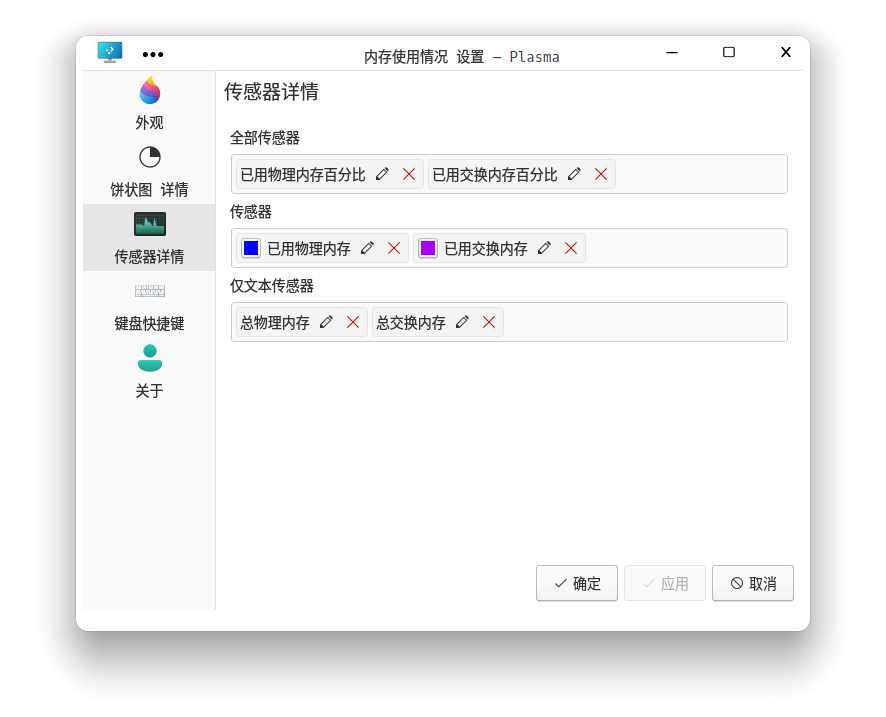Edit the 已用物理内存百分比 sensor label
886x717 pixels.
pos(382,174)
